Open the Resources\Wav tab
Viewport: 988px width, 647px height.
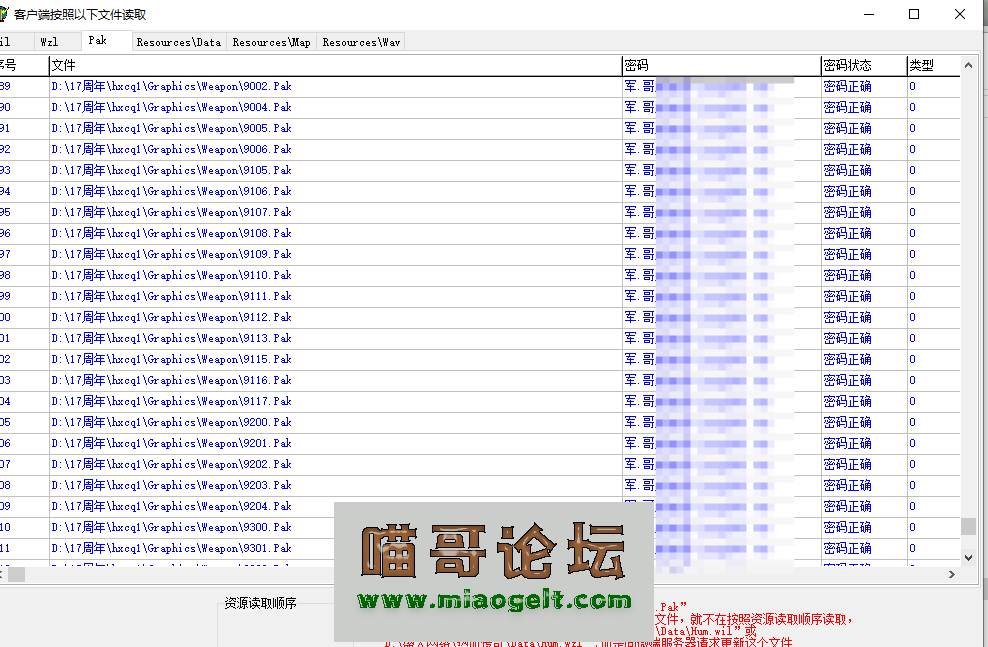tap(360, 42)
